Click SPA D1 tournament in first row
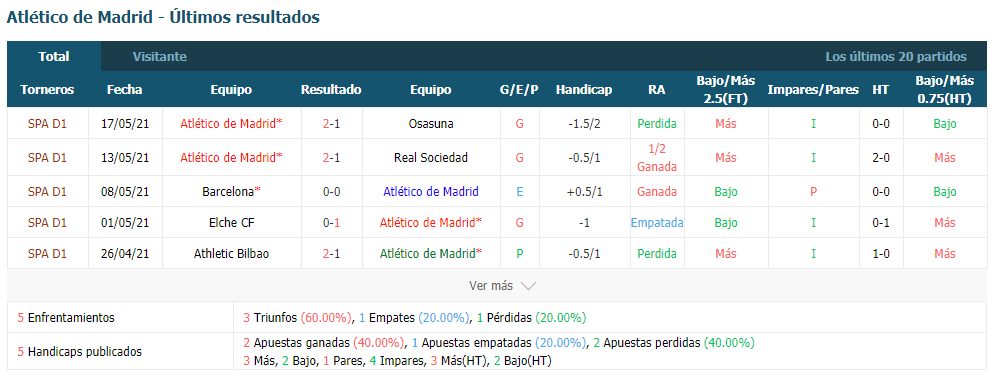Screen dimensions: 1005x384 coord(47,124)
